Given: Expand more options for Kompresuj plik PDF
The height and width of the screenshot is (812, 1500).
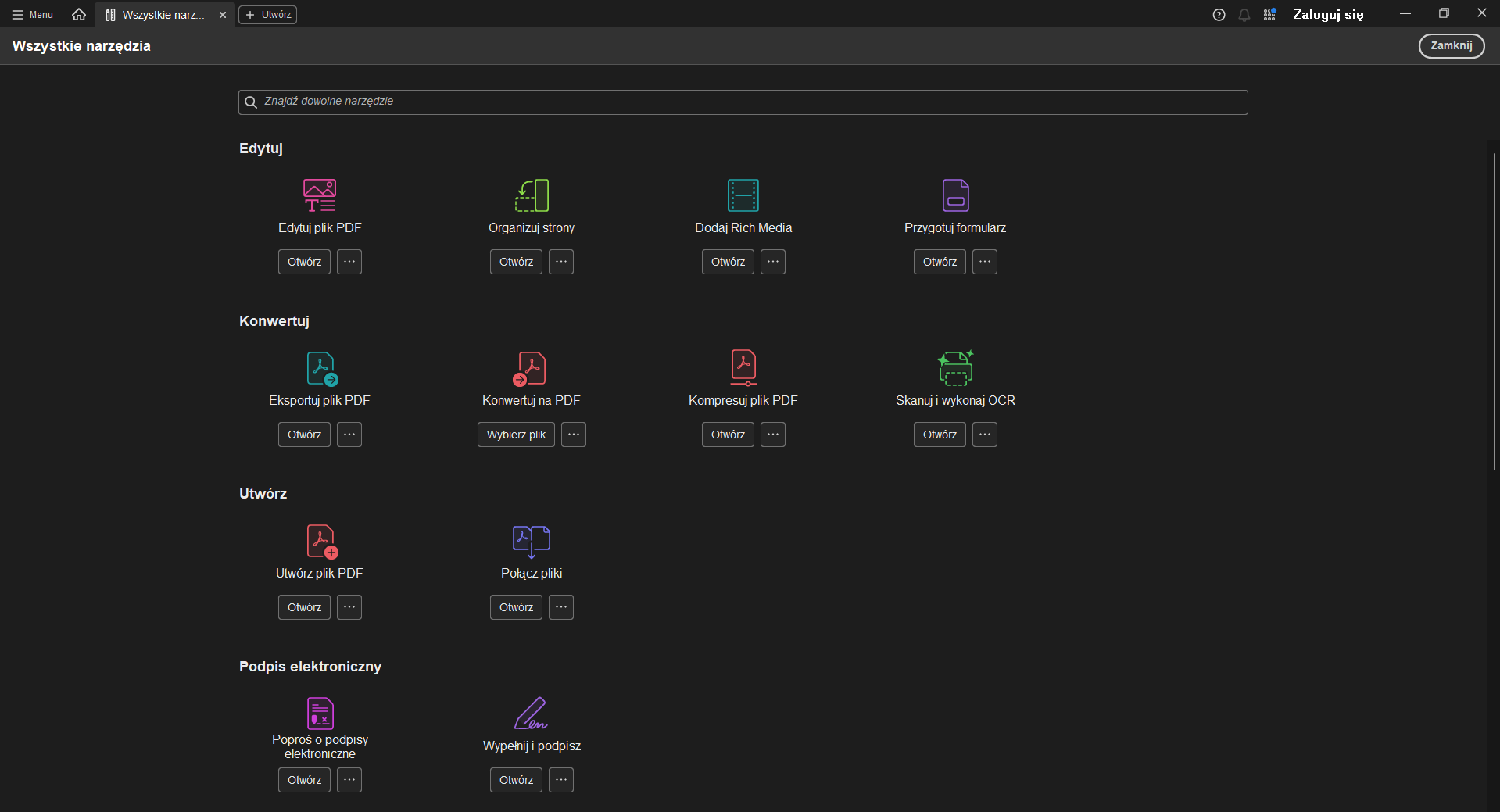Looking at the screenshot, I should [x=773, y=435].
